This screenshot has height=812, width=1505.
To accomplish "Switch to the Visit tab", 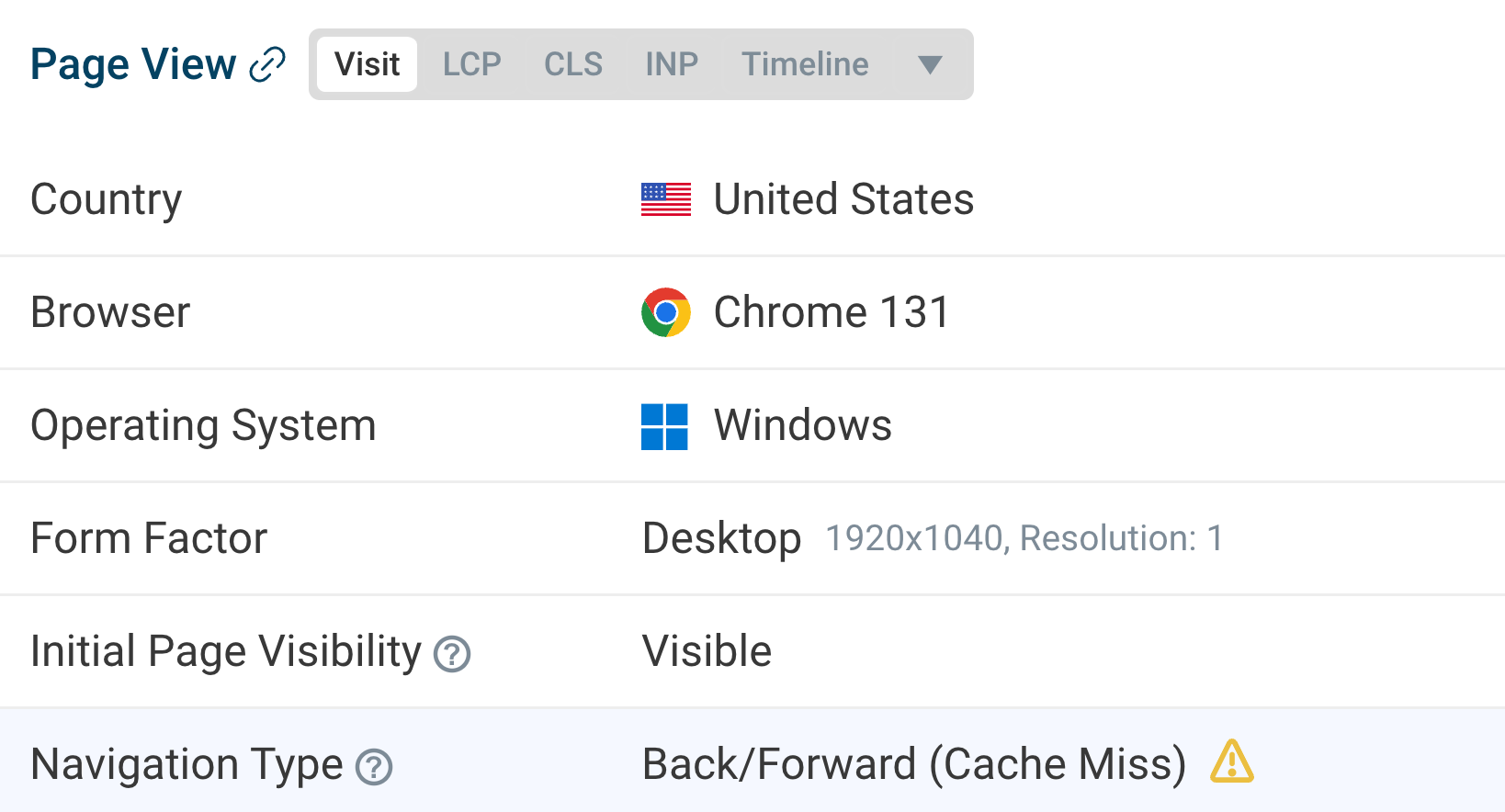I will (367, 64).
